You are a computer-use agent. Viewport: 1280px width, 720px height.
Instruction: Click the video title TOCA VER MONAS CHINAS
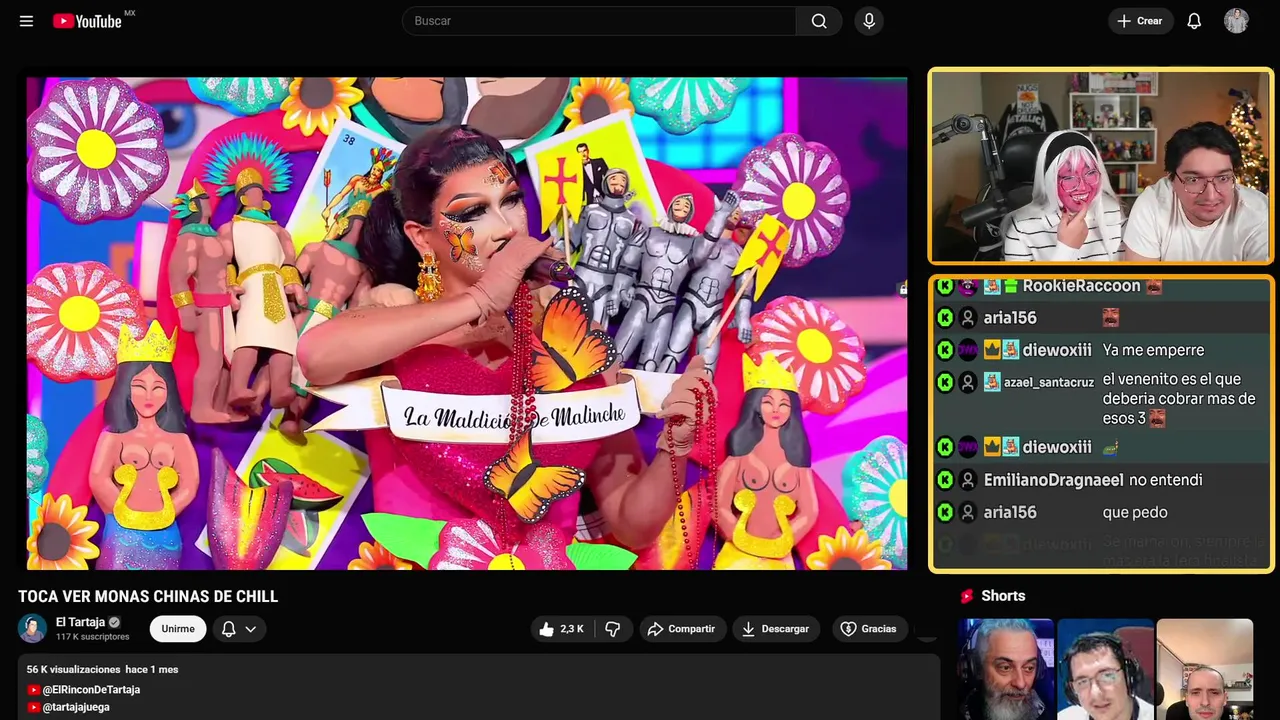pos(148,596)
